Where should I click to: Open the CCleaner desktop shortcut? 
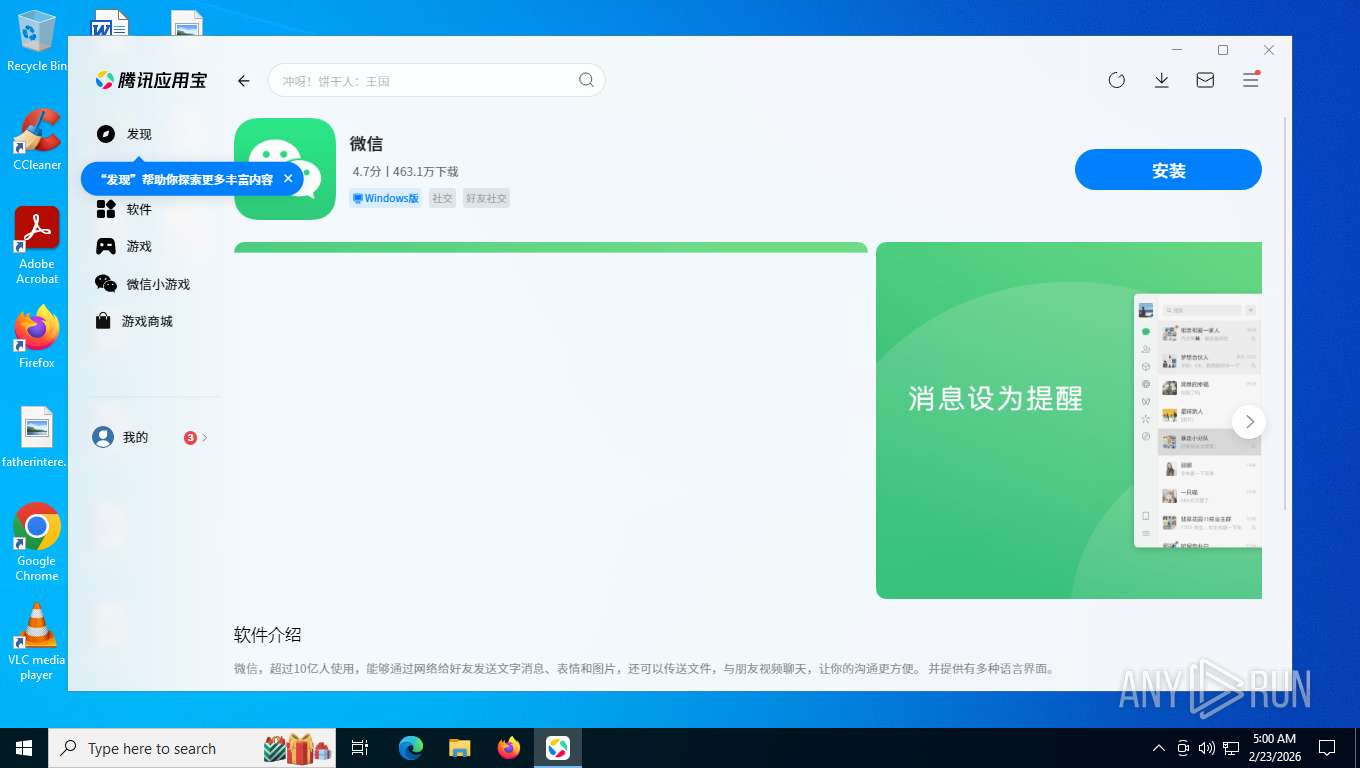37,139
